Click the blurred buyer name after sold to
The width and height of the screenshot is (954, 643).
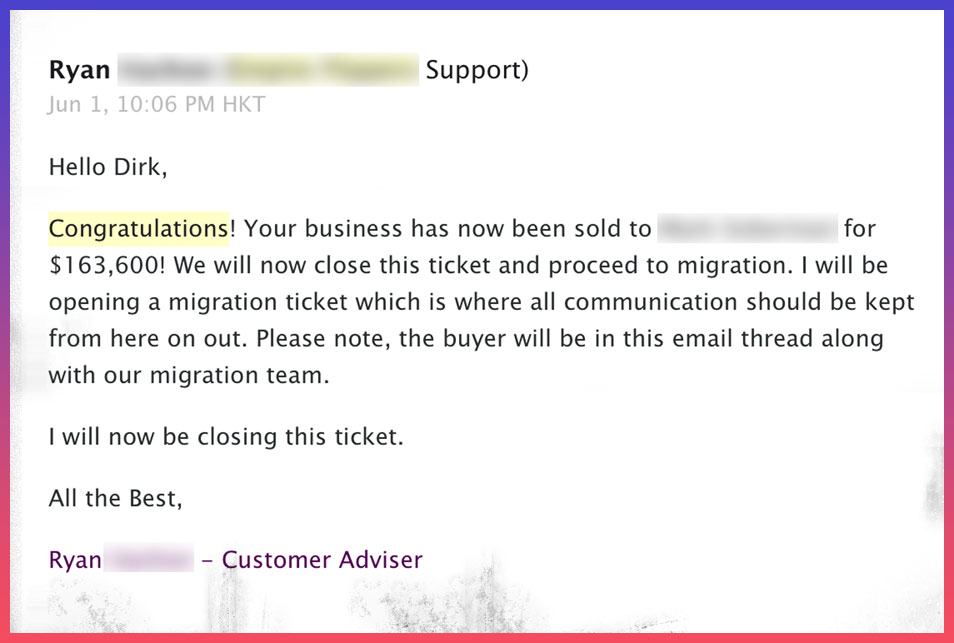tap(748, 229)
